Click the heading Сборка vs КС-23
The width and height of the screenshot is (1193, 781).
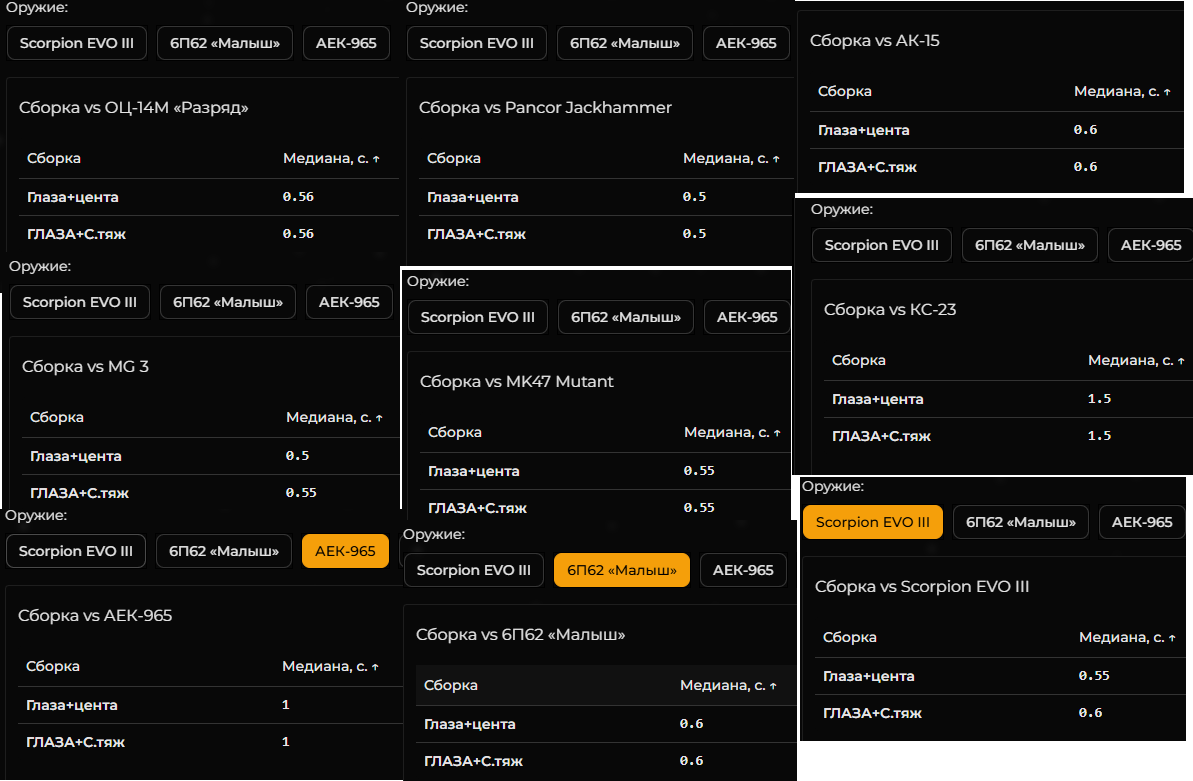click(890, 310)
